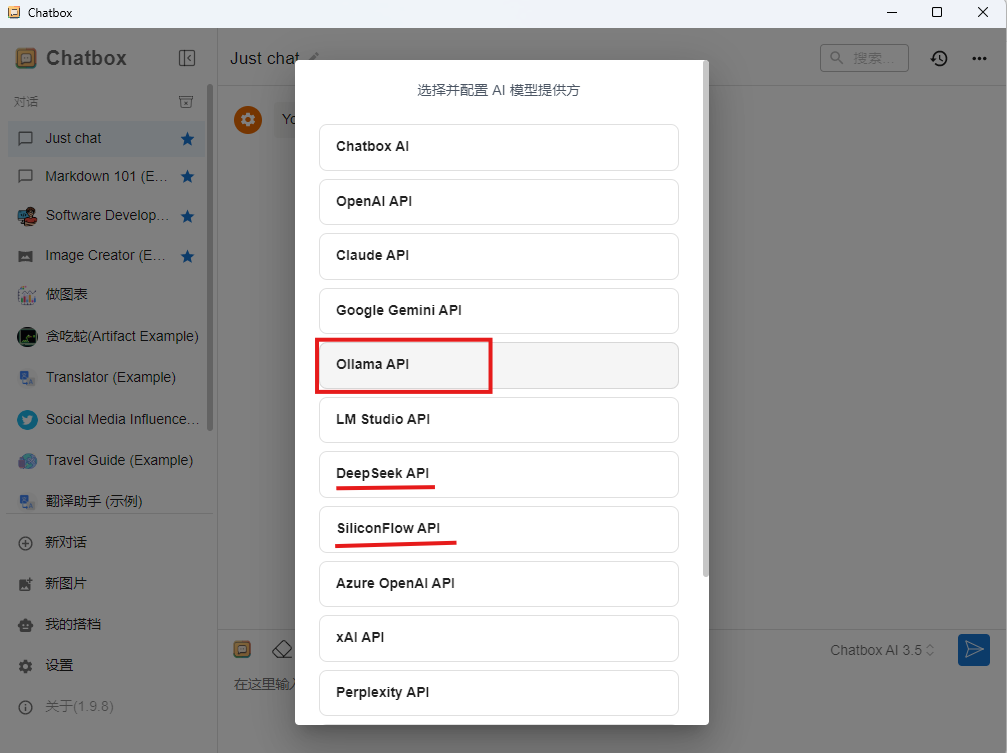Choose Ollama API provider
The image size is (1007, 753).
point(499,366)
